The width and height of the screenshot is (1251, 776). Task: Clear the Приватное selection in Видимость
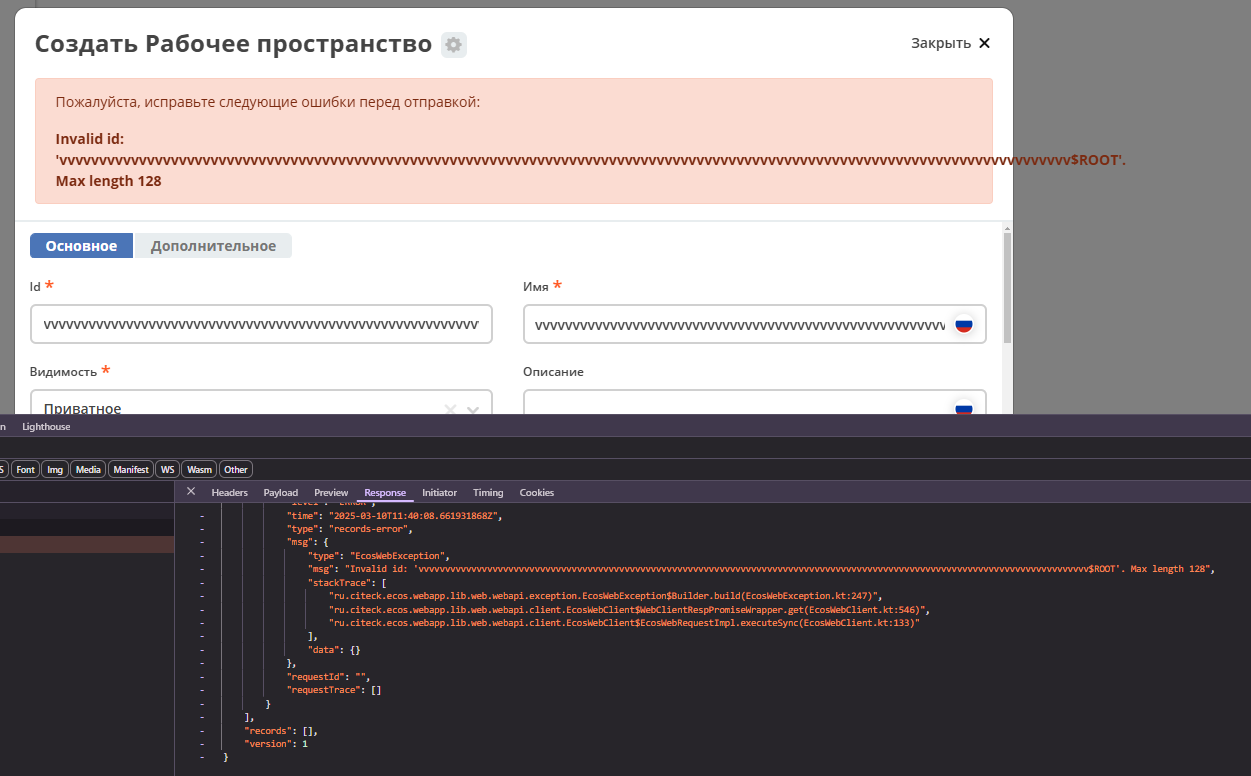point(450,409)
